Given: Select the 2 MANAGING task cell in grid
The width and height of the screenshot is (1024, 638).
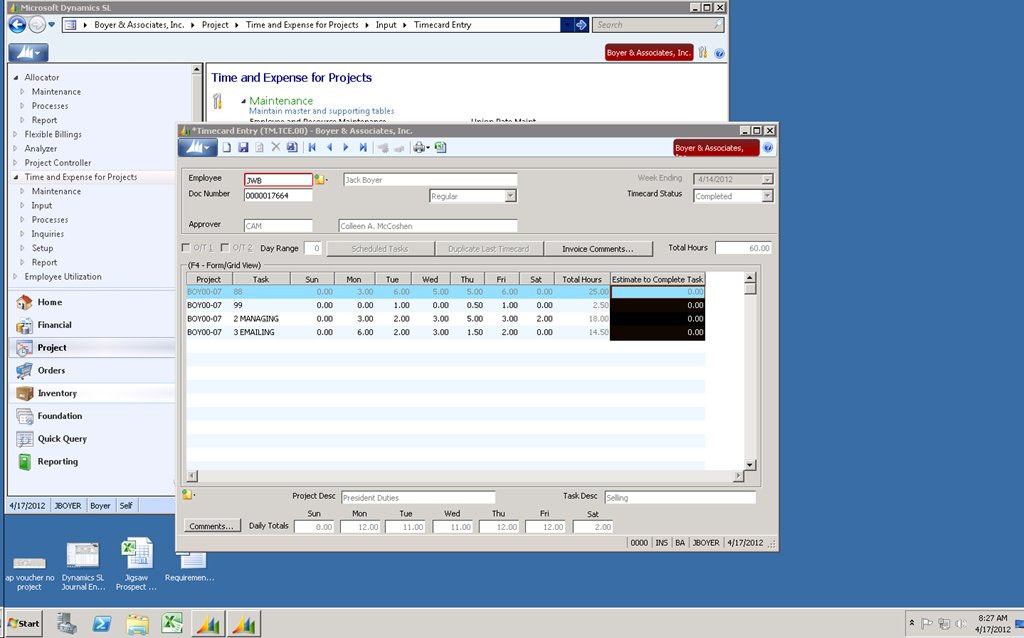Looking at the screenshot, I should (261, 319).
